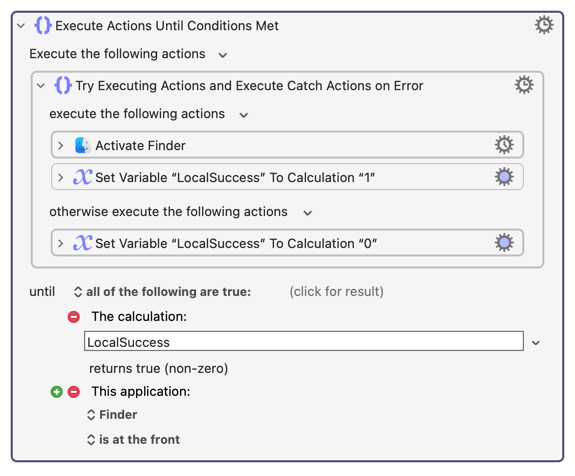Remove the This application condition with red minus
The image size is (575, 476).
point(74,392)
